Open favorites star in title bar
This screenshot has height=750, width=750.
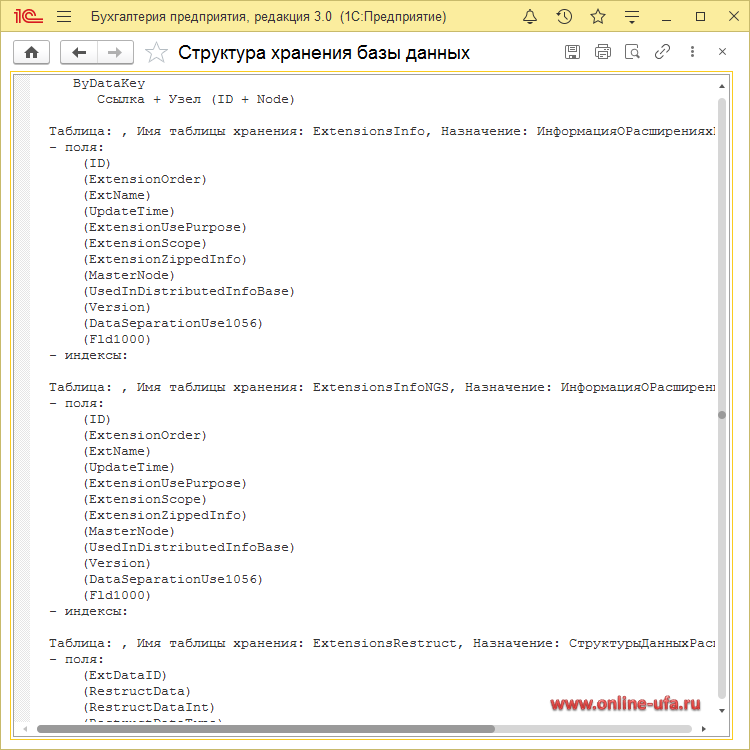tap(598, 17)
